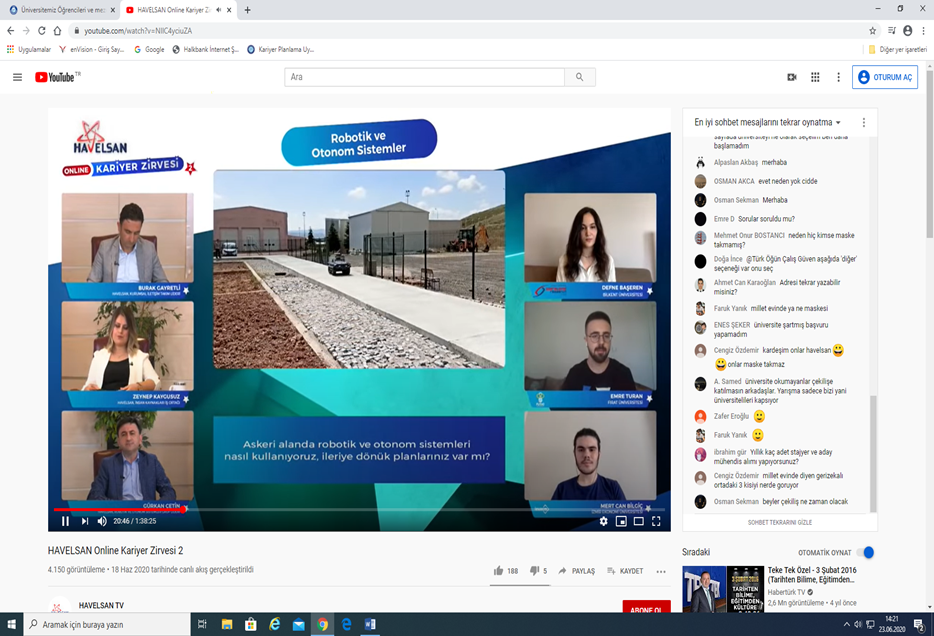This screenshot has width=934, height=636.
Task: Show hidden system tray icons chevron
Action: point(846,624)
